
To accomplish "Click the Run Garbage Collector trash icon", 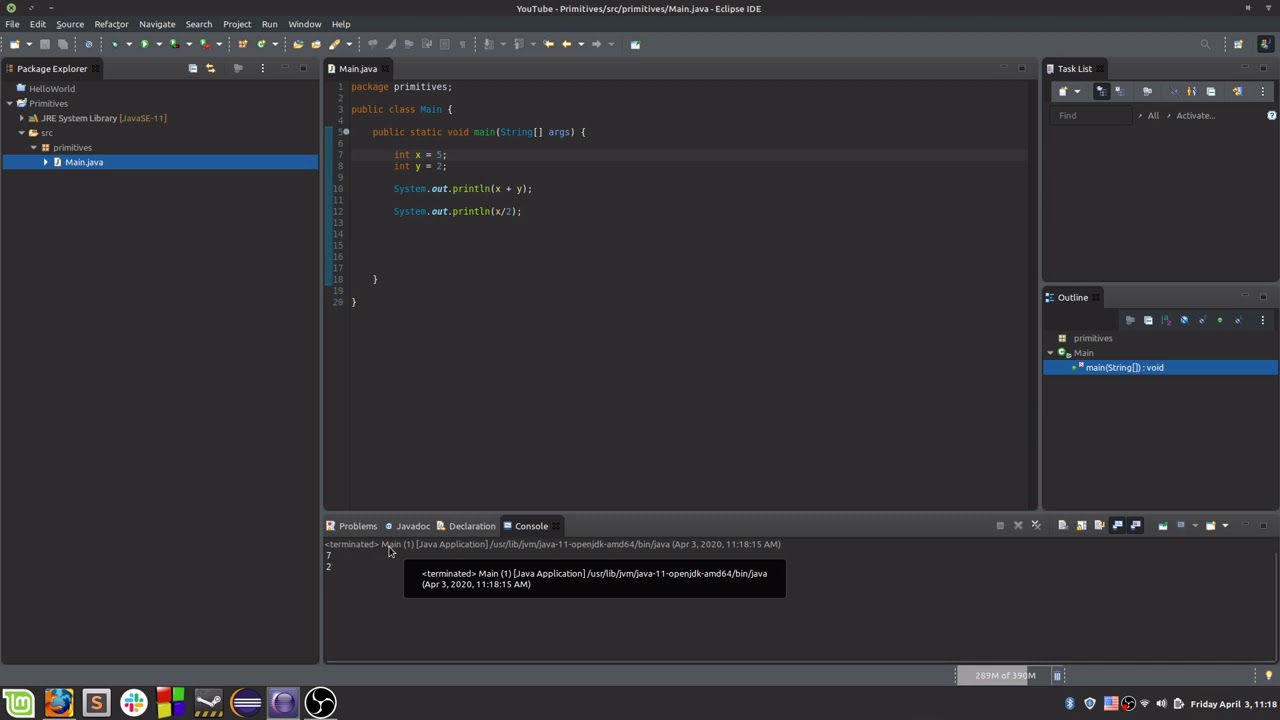I will pyautogui.click(x=1057, y=676).
